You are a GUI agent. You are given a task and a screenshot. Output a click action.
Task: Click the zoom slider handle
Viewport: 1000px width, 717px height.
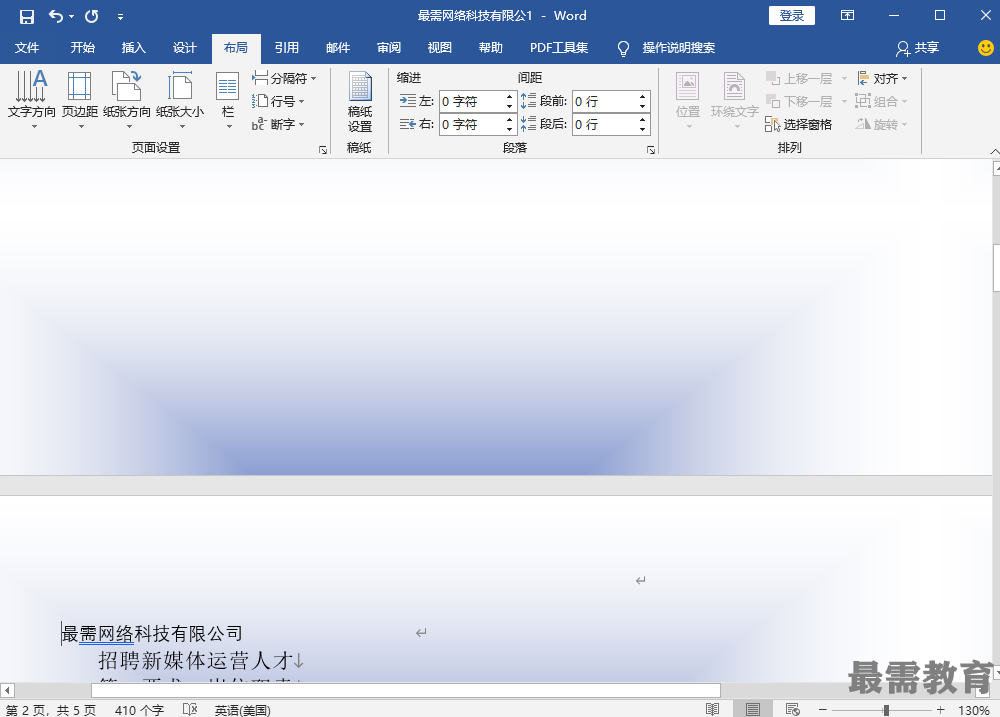[x=886, y=709]
